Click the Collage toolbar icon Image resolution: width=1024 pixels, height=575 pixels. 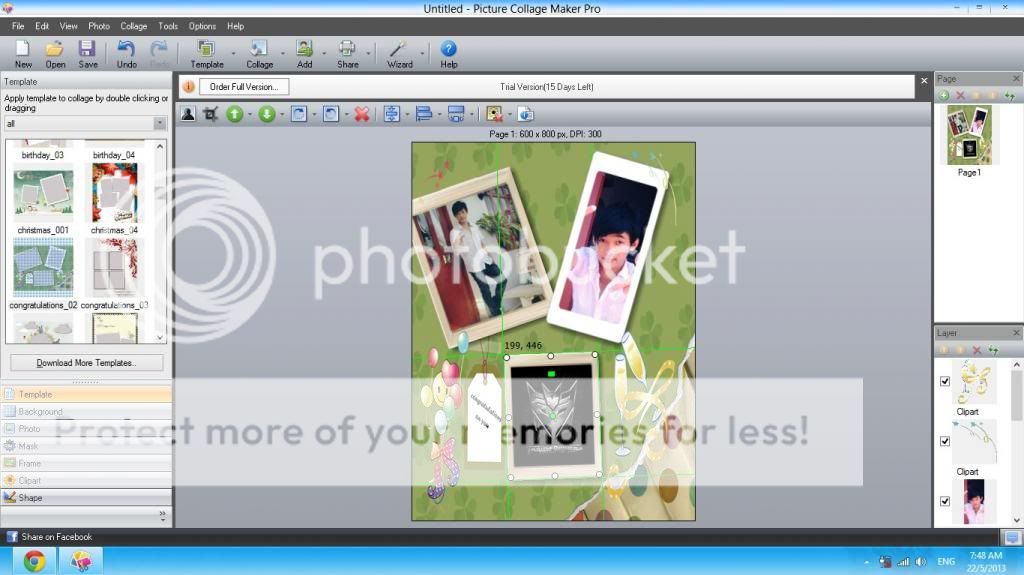tap(259, 54)
